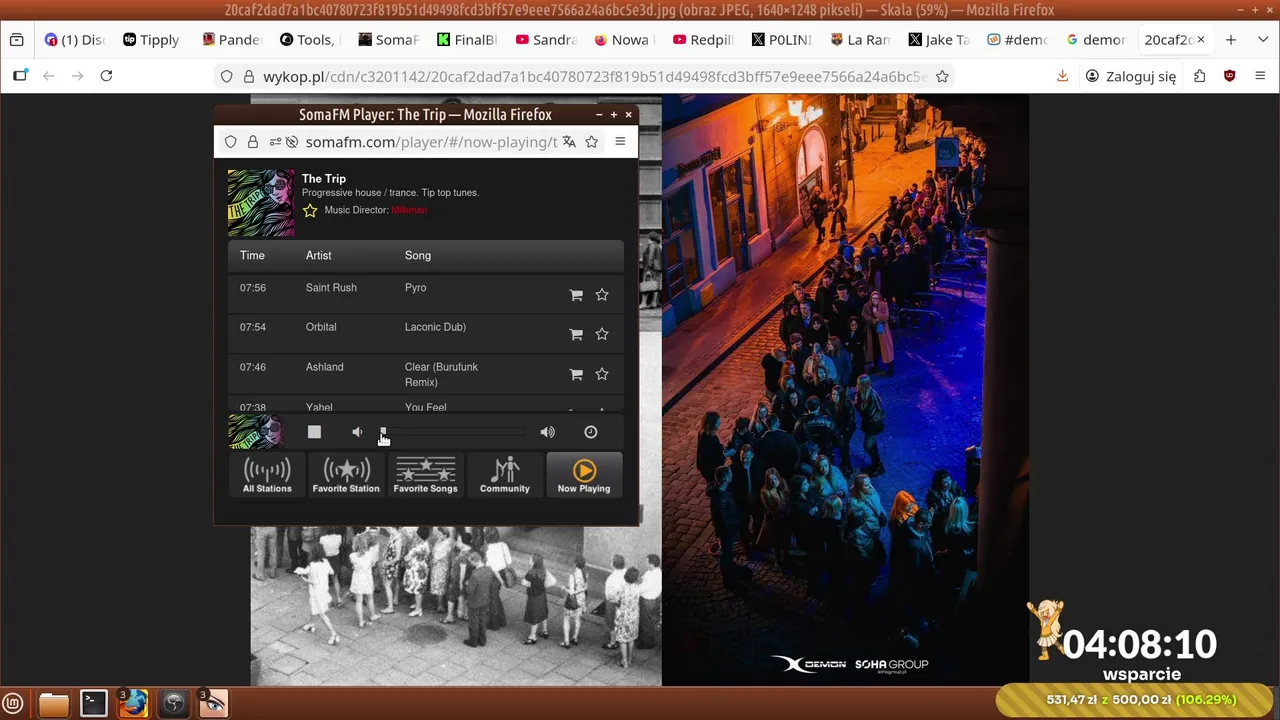Click the wykop.pl URL bar
Screen dimensions: 1280x720
(594, 76)
